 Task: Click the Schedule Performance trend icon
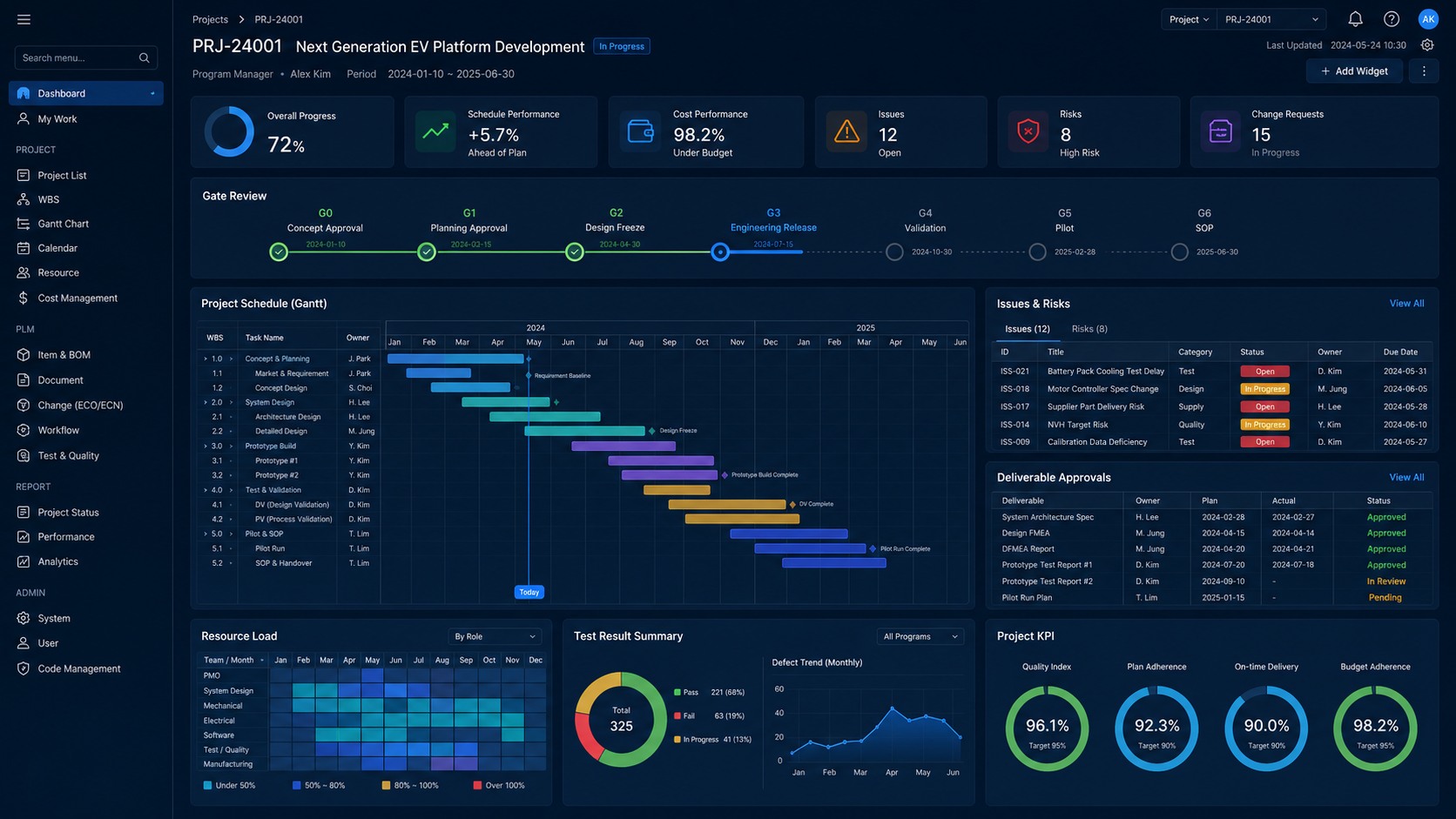[x=435, y=132]
